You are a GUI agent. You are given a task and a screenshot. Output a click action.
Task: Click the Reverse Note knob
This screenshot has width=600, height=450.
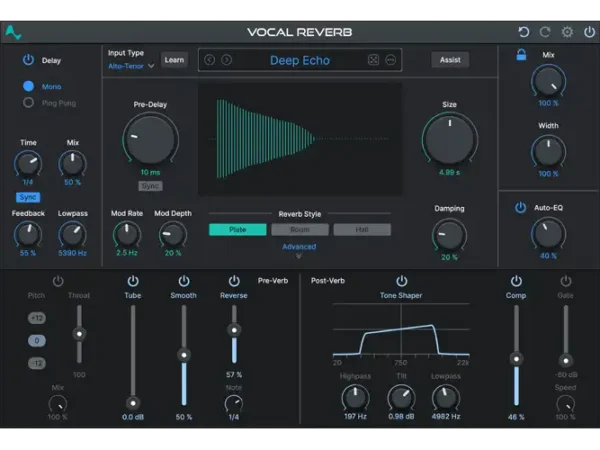[234, 404]
